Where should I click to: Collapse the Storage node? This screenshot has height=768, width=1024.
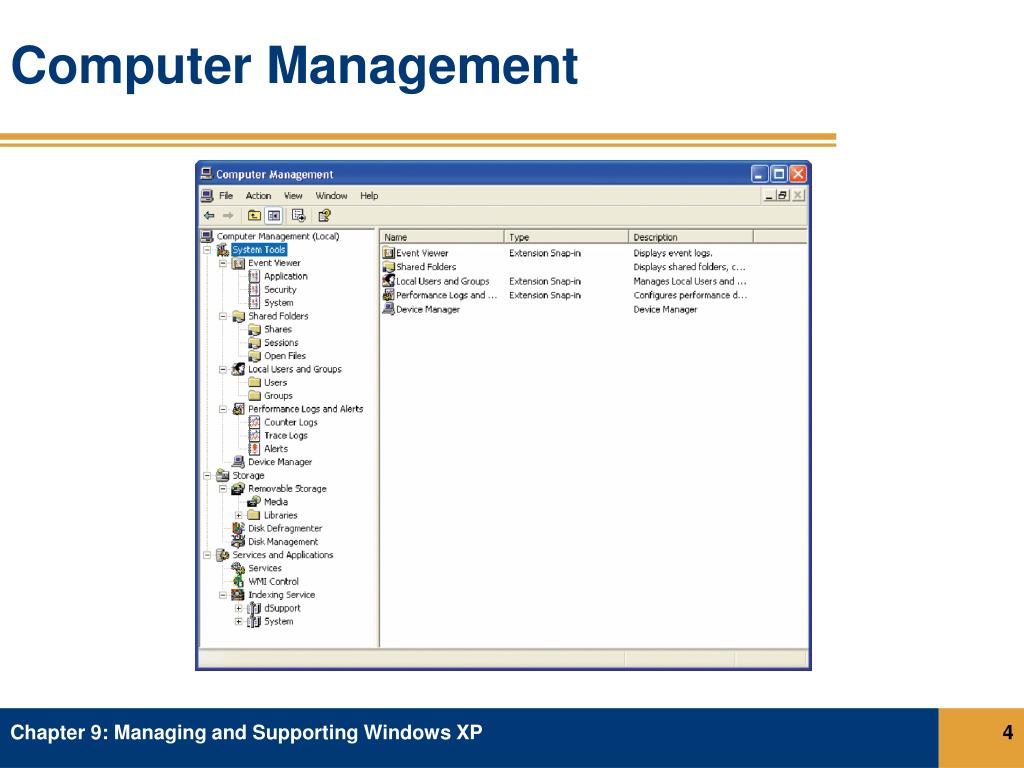207,475
